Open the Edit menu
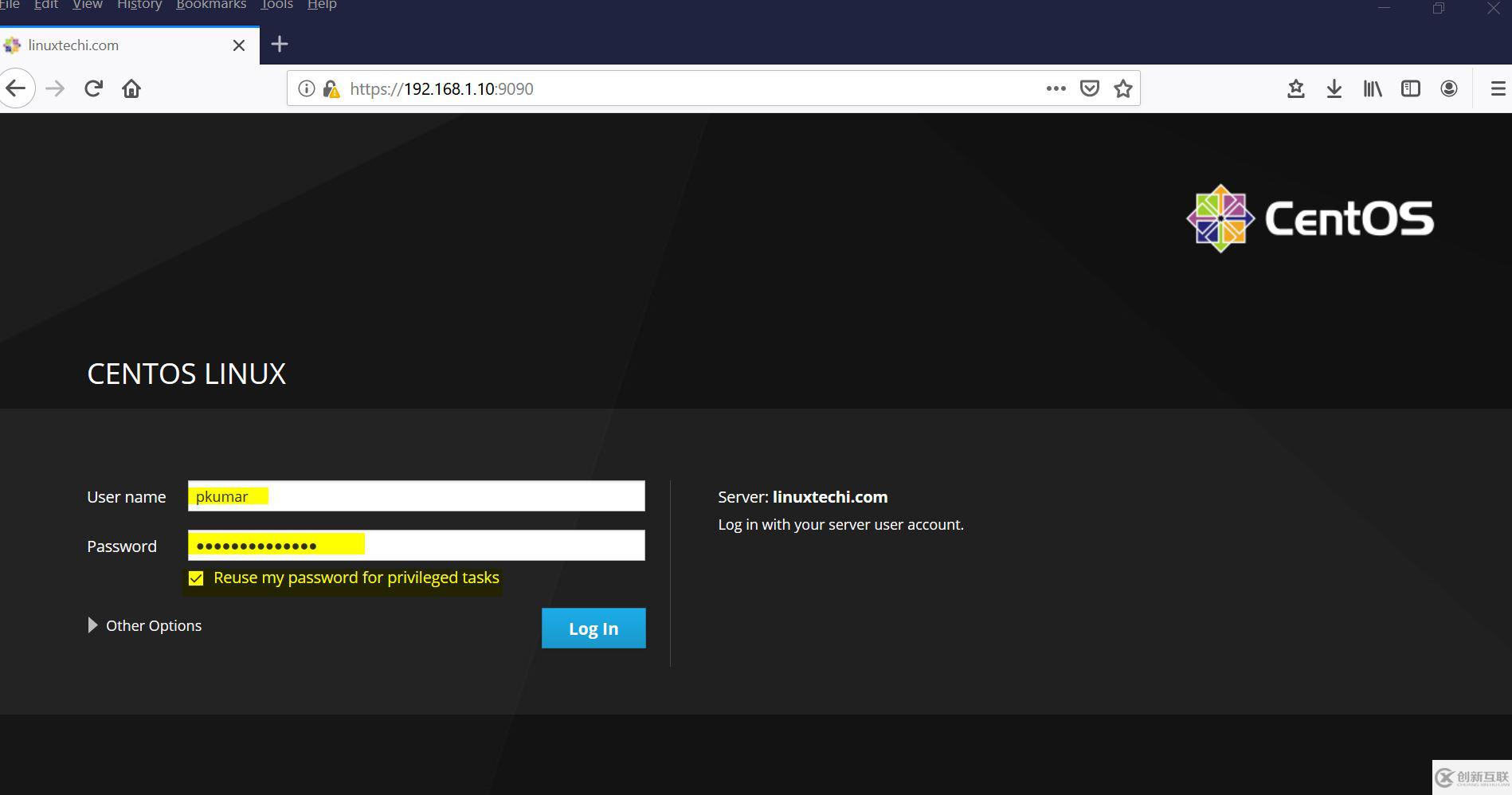 pyautogui.click(x=46, y=5)
